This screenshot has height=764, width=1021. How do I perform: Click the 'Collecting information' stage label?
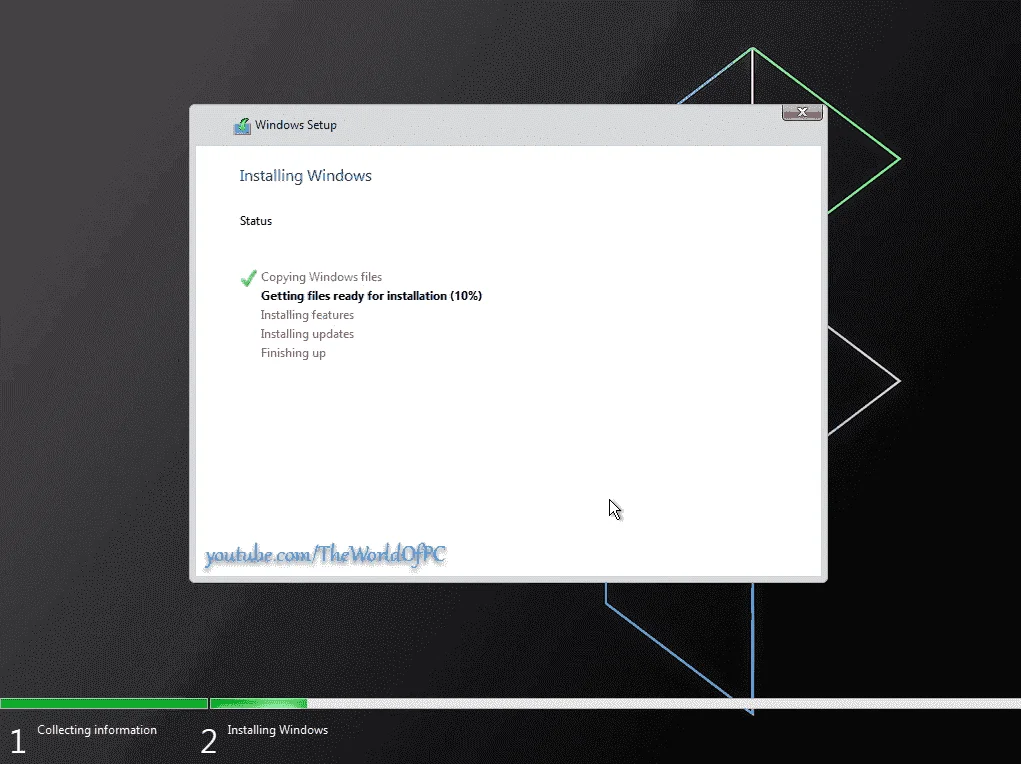[97, 730]
